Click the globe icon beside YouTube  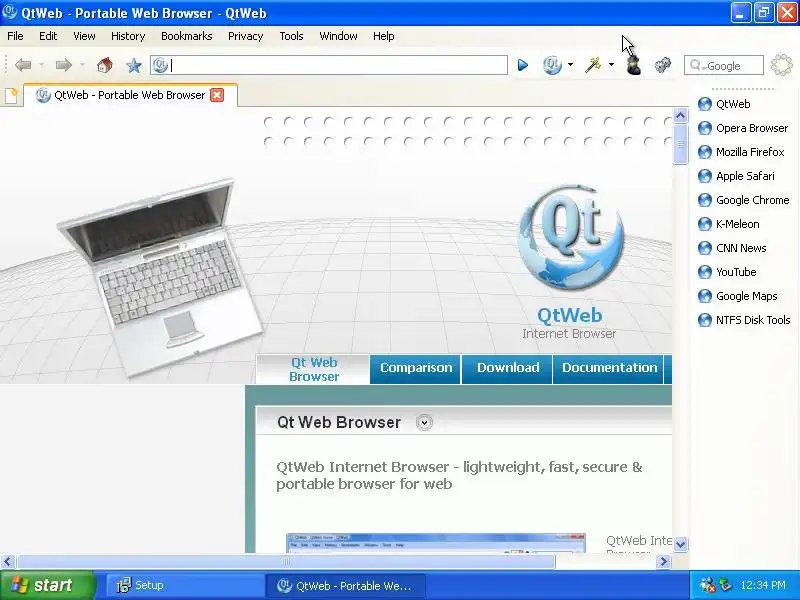[705, 272]
